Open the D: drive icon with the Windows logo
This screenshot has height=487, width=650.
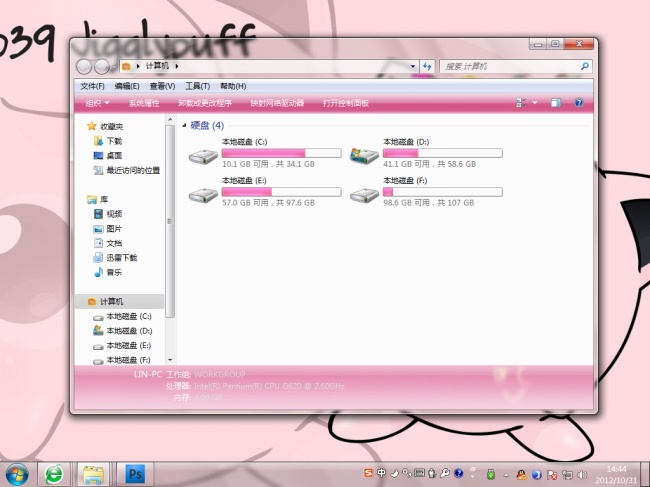pyautogui.click(x=364, y=156)
